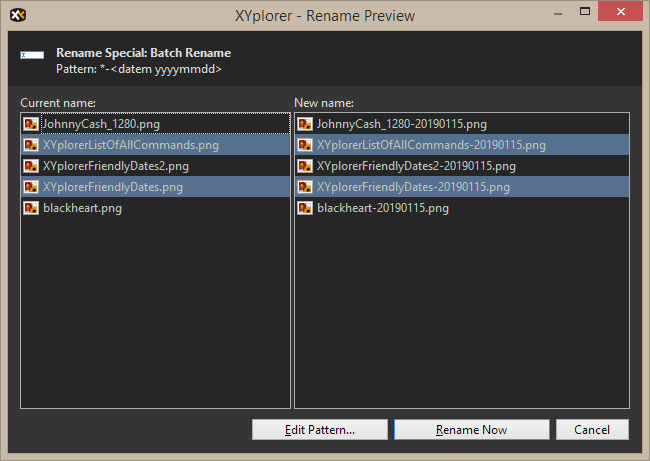The image size is (650, 461).
Task: Click the Batch Rename icon in the header
Action: [x=32, y=55]
